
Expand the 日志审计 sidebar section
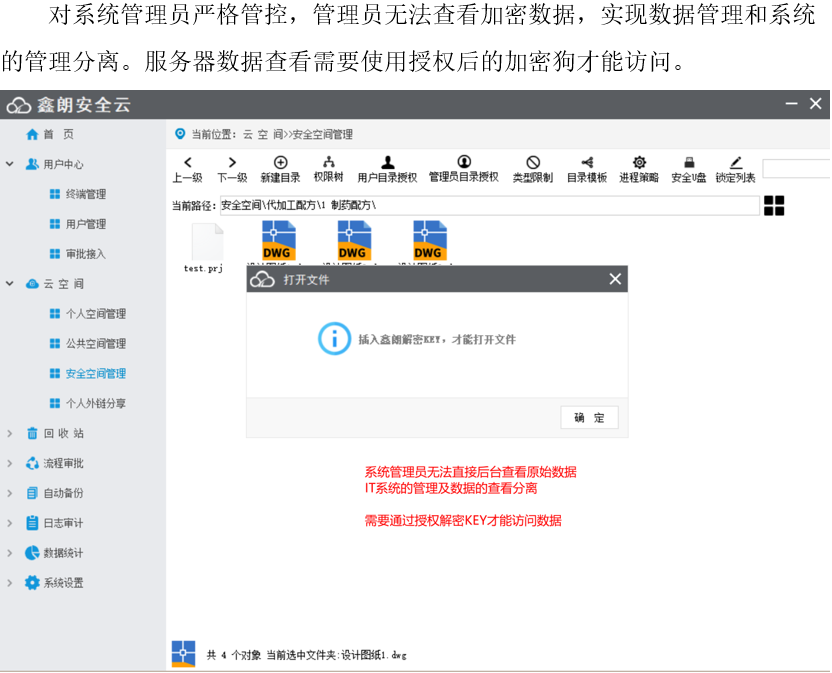point(10,523)
